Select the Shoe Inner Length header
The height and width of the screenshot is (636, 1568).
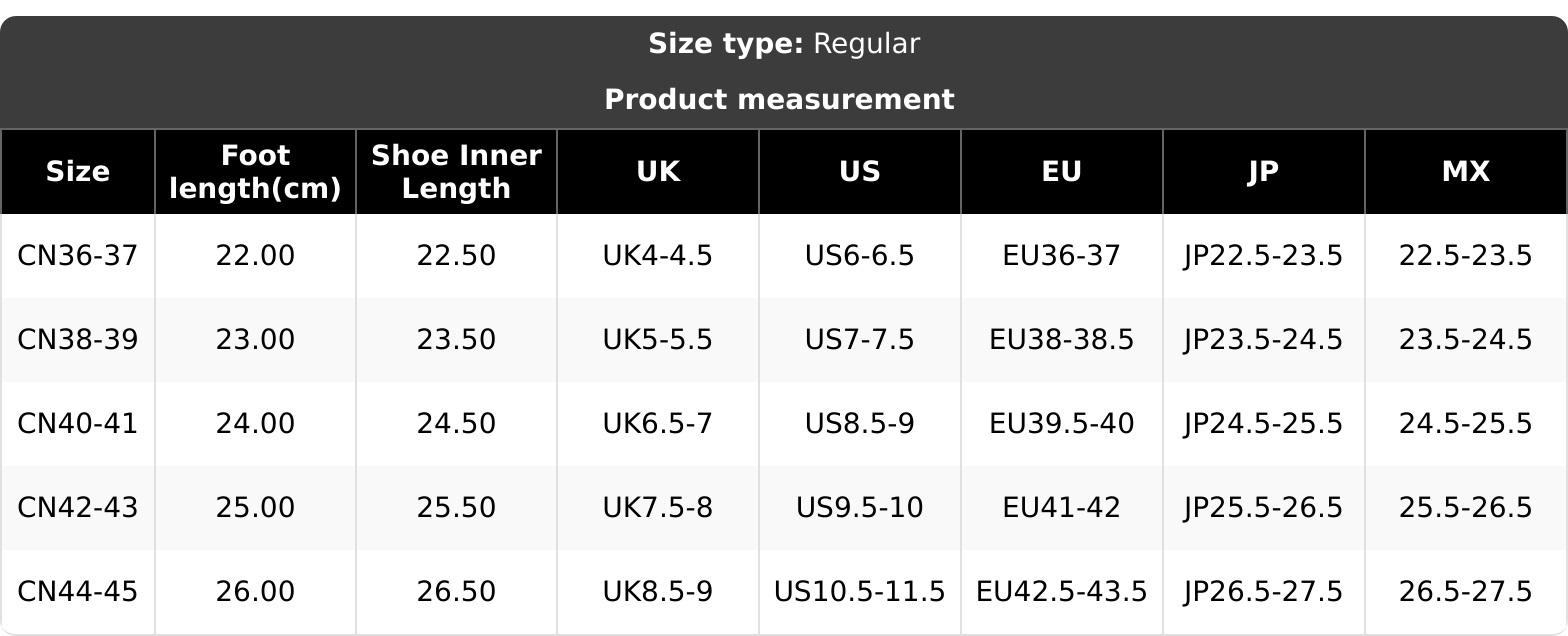click(x=456, y=172)
